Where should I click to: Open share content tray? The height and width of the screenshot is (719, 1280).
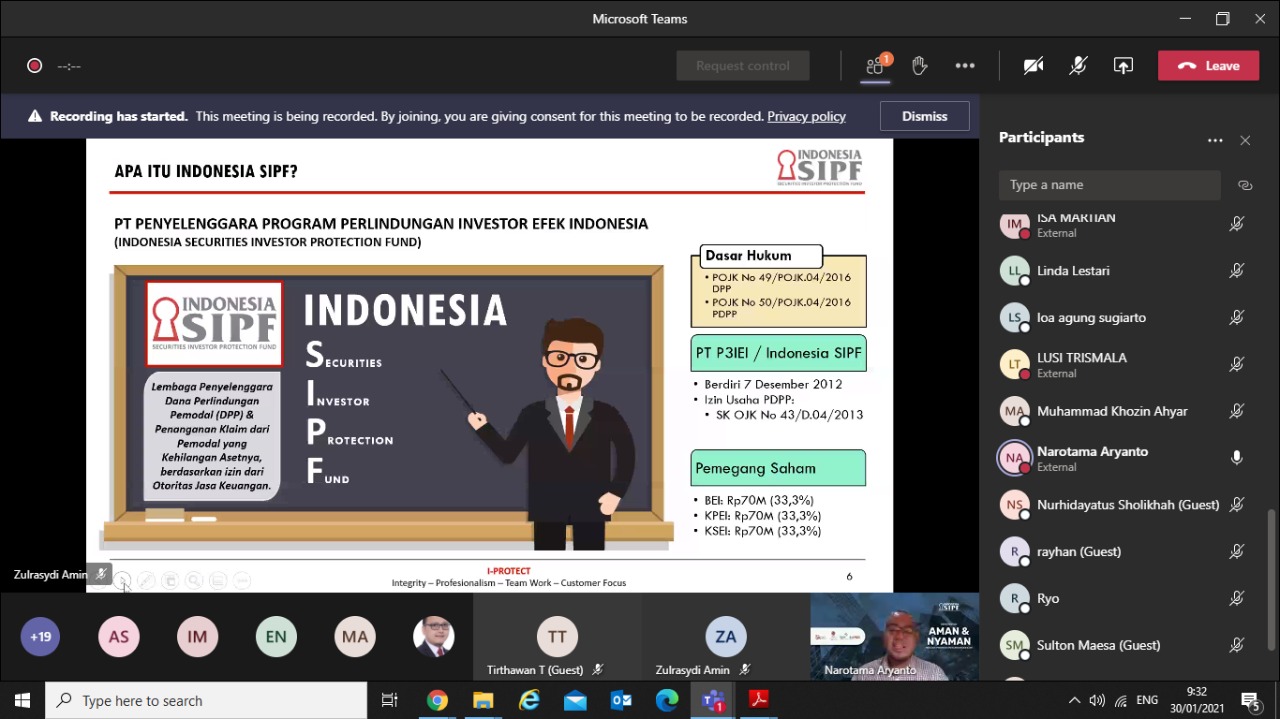point(1123,66)
